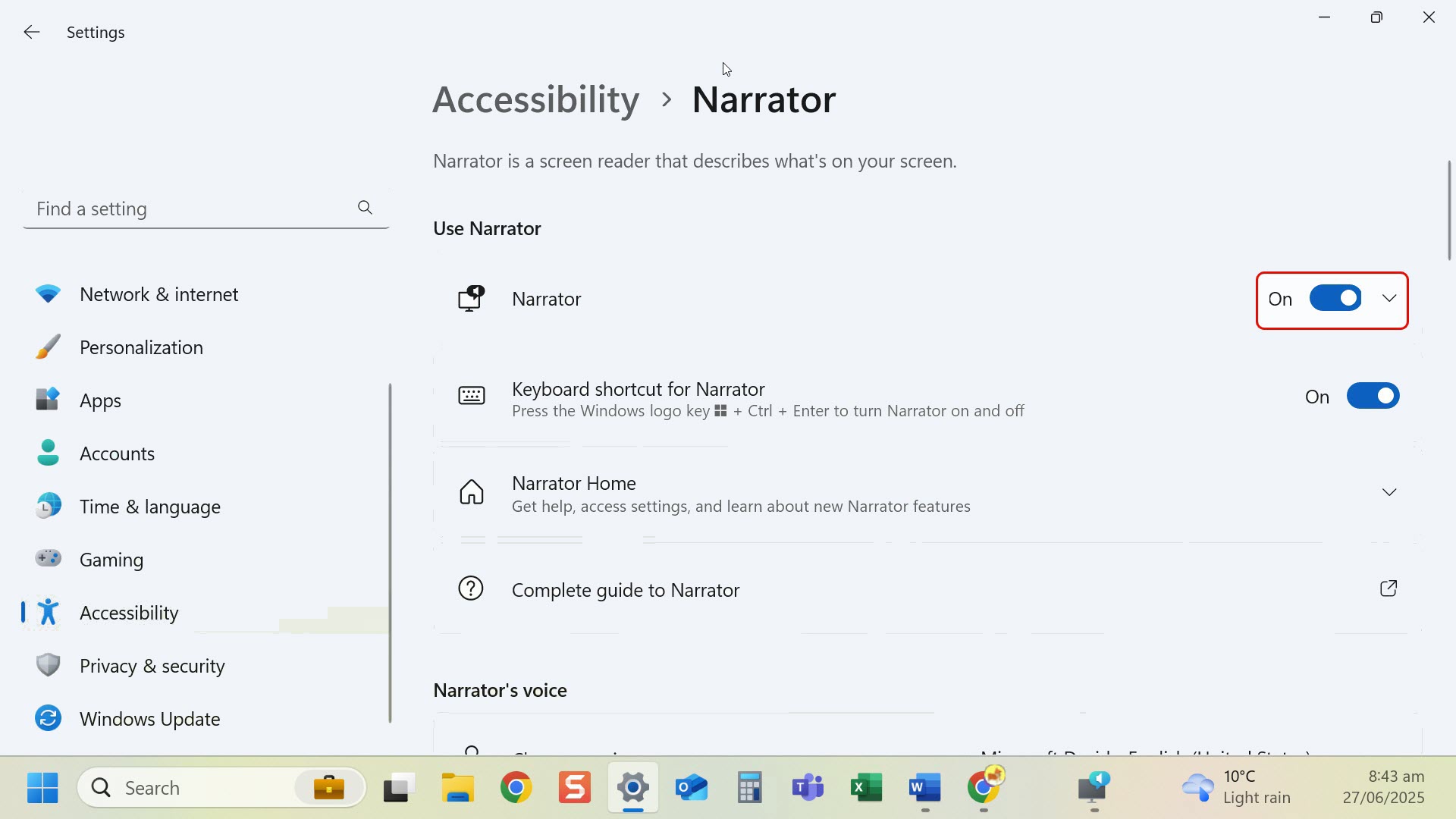This screenshot has width=1456, height=819.
Task: Click the magnifier icon in Find a setting
Action: pyautogui.click(x=365, y=208)
